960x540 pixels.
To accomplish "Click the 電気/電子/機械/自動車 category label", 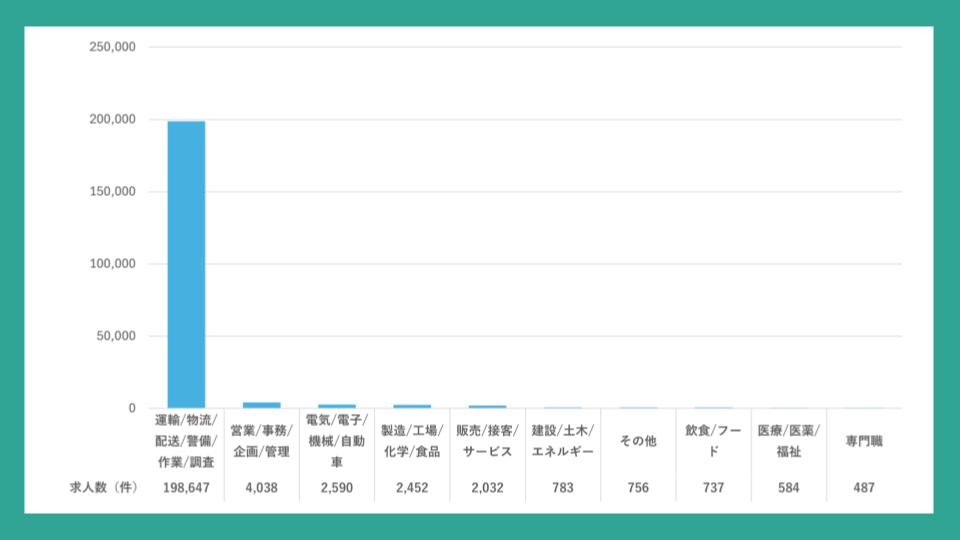I will pos(337,441).
